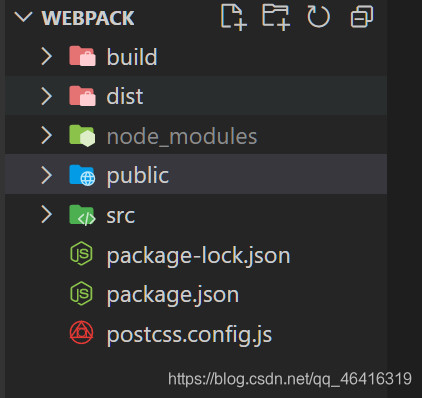Select the public folder name
422x398 pixels.
pyautogui.click(x=138, y=176)
